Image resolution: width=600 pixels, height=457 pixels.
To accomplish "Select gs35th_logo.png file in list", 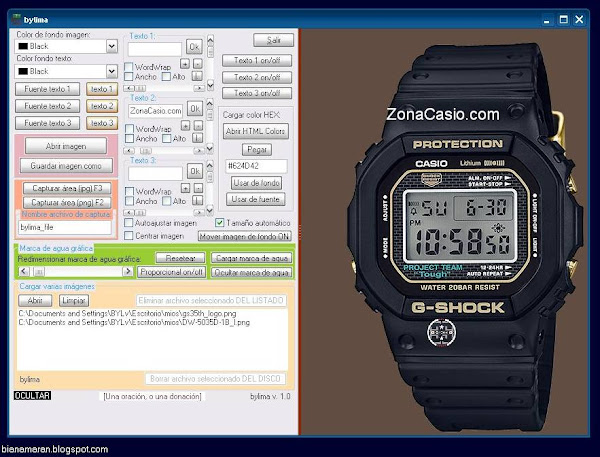I will [127, 313].
